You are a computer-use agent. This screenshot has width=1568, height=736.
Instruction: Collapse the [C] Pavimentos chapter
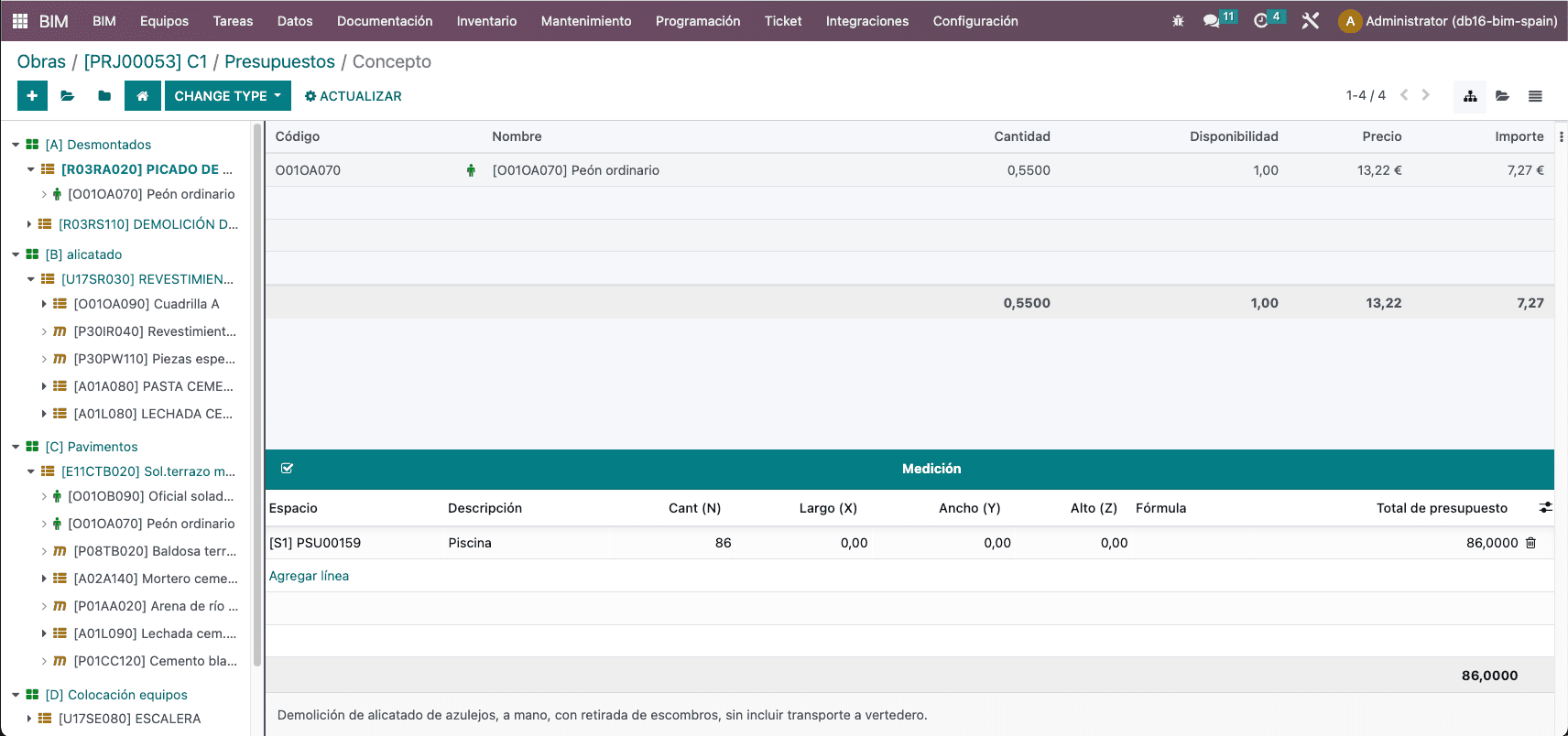pyautogui.click(x=16, y=447)
